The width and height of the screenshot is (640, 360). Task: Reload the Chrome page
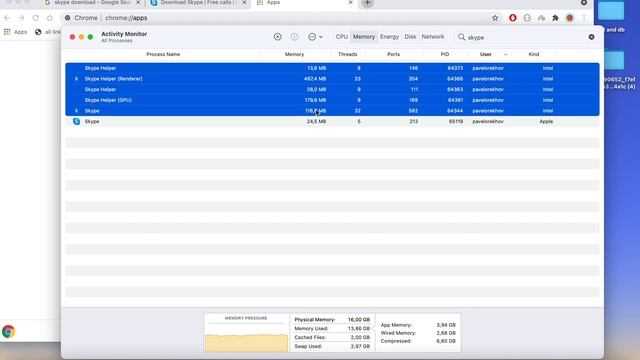[x=36, y=18]
